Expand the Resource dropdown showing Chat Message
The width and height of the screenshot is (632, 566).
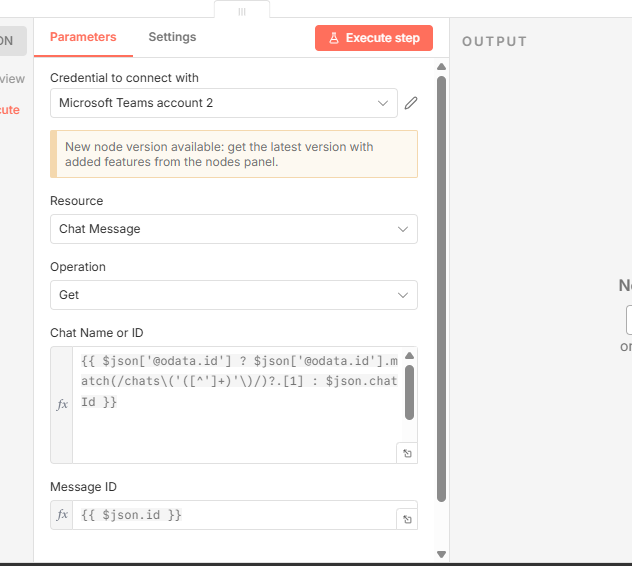click(233, 229)
